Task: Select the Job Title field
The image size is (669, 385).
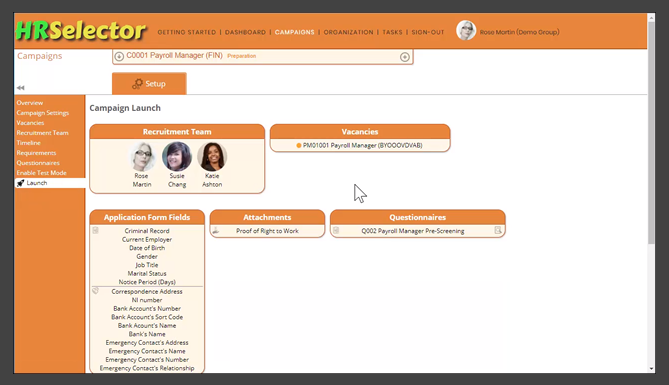Action: click(x=147, y=265)
